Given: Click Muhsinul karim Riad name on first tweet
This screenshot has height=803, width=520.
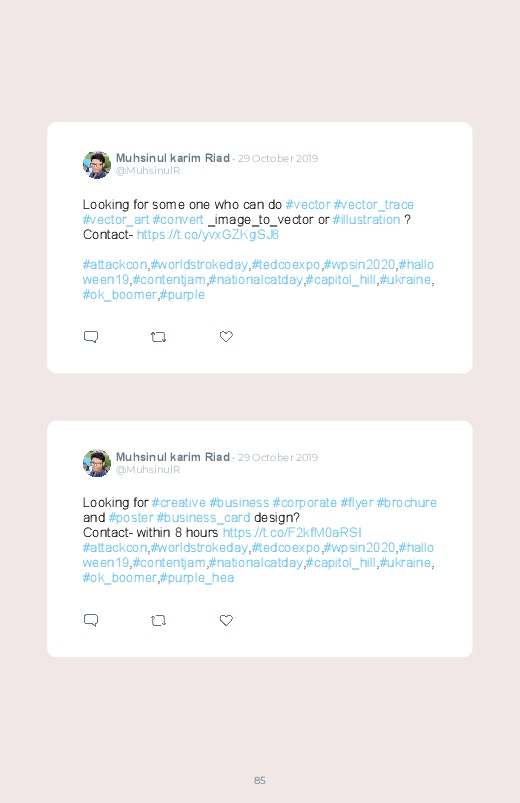Looking at the screenshot, I should (173, 158).
